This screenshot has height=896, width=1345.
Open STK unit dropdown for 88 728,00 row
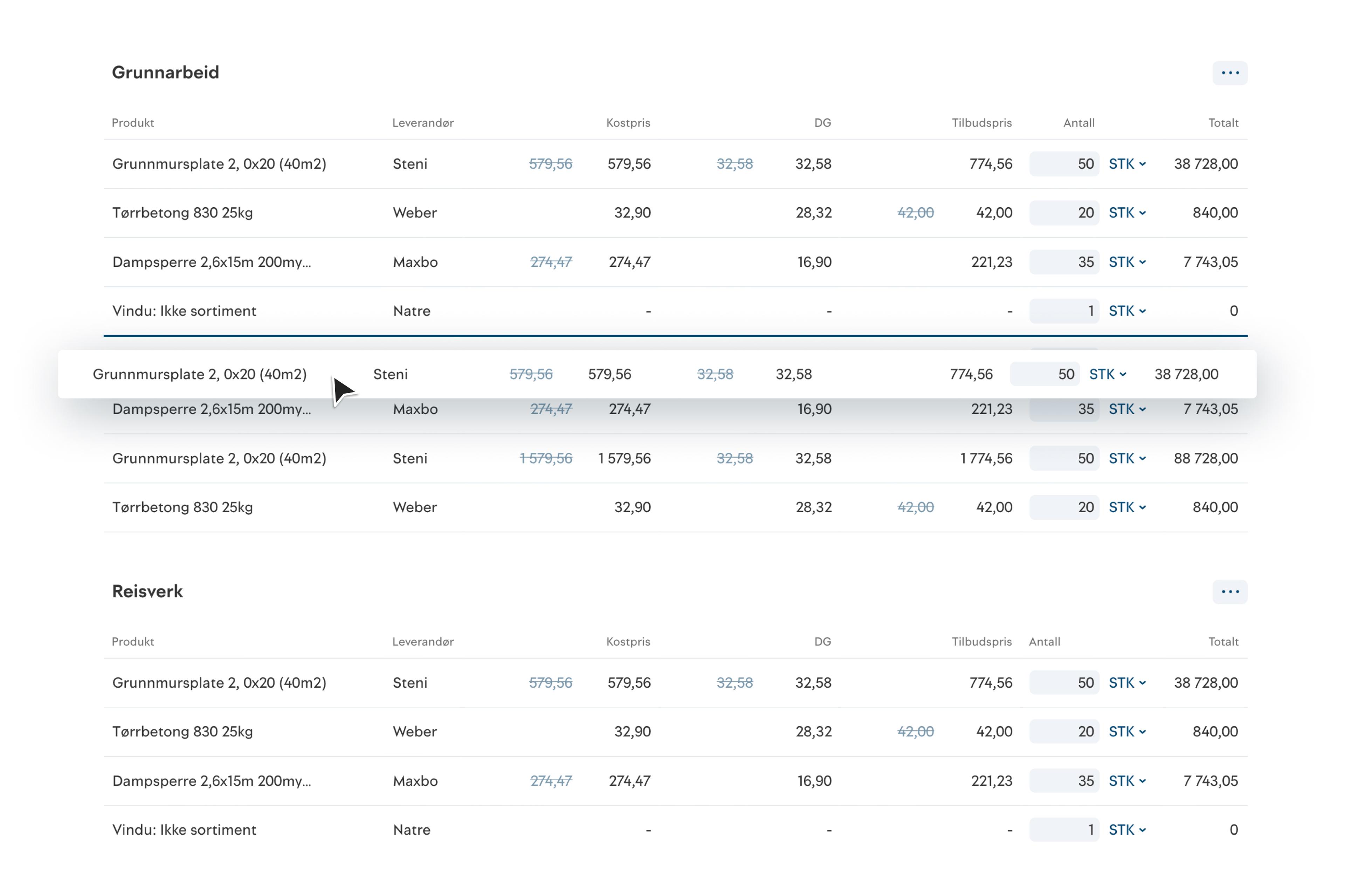point(1127,458)
